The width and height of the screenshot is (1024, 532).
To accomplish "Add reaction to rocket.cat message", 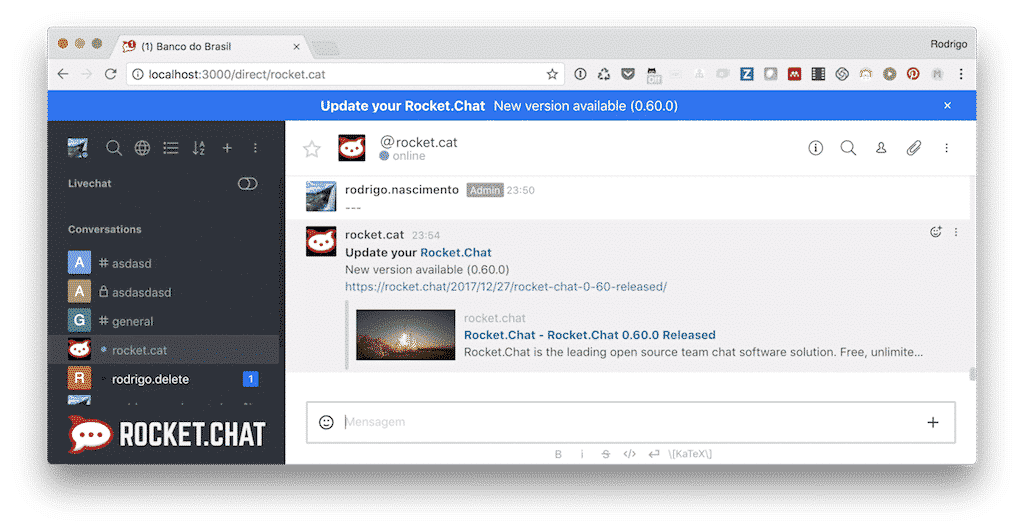I will [x=936, y=232].
